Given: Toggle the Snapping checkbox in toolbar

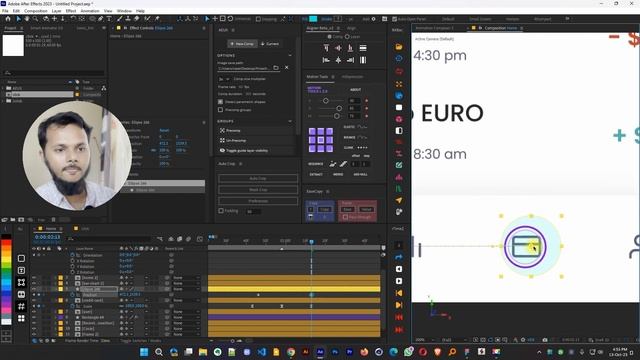Looking at the screenshot, I should pos(258,19).
